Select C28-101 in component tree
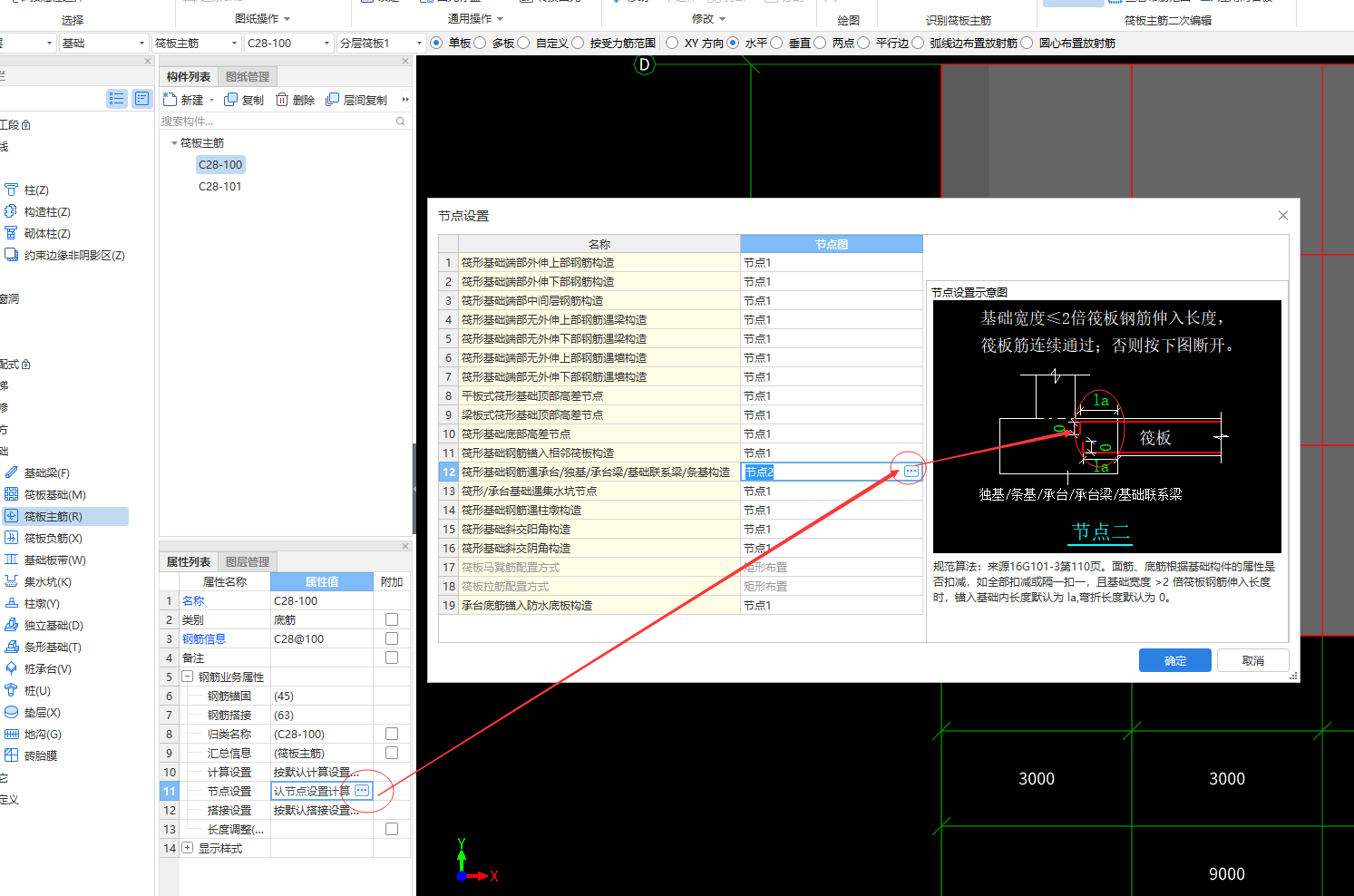 tap(220, 186)
